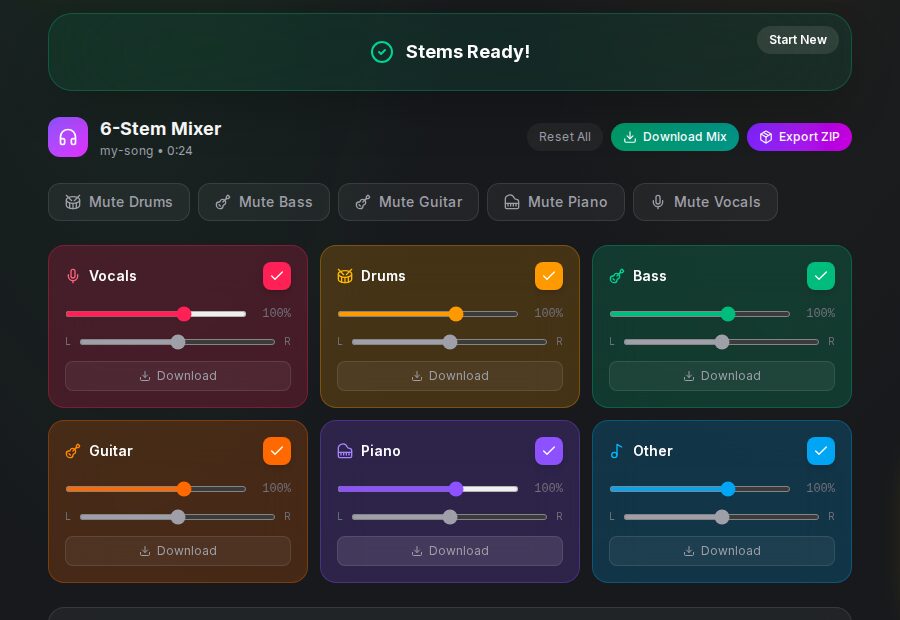Click the Guitar pan slider handle
Image resolution: width=900 pixels, height=620 pixels.
(178, 517)
